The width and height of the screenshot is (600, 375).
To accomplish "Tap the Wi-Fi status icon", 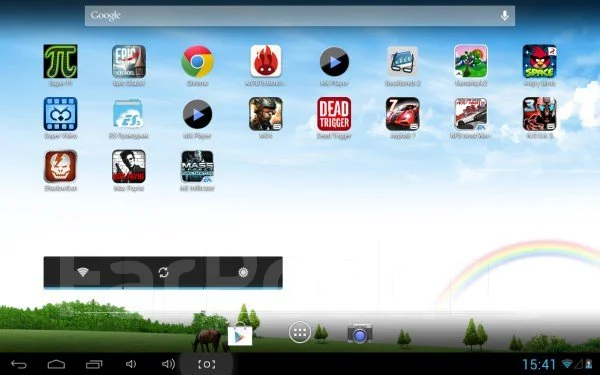I will (567, 364).
